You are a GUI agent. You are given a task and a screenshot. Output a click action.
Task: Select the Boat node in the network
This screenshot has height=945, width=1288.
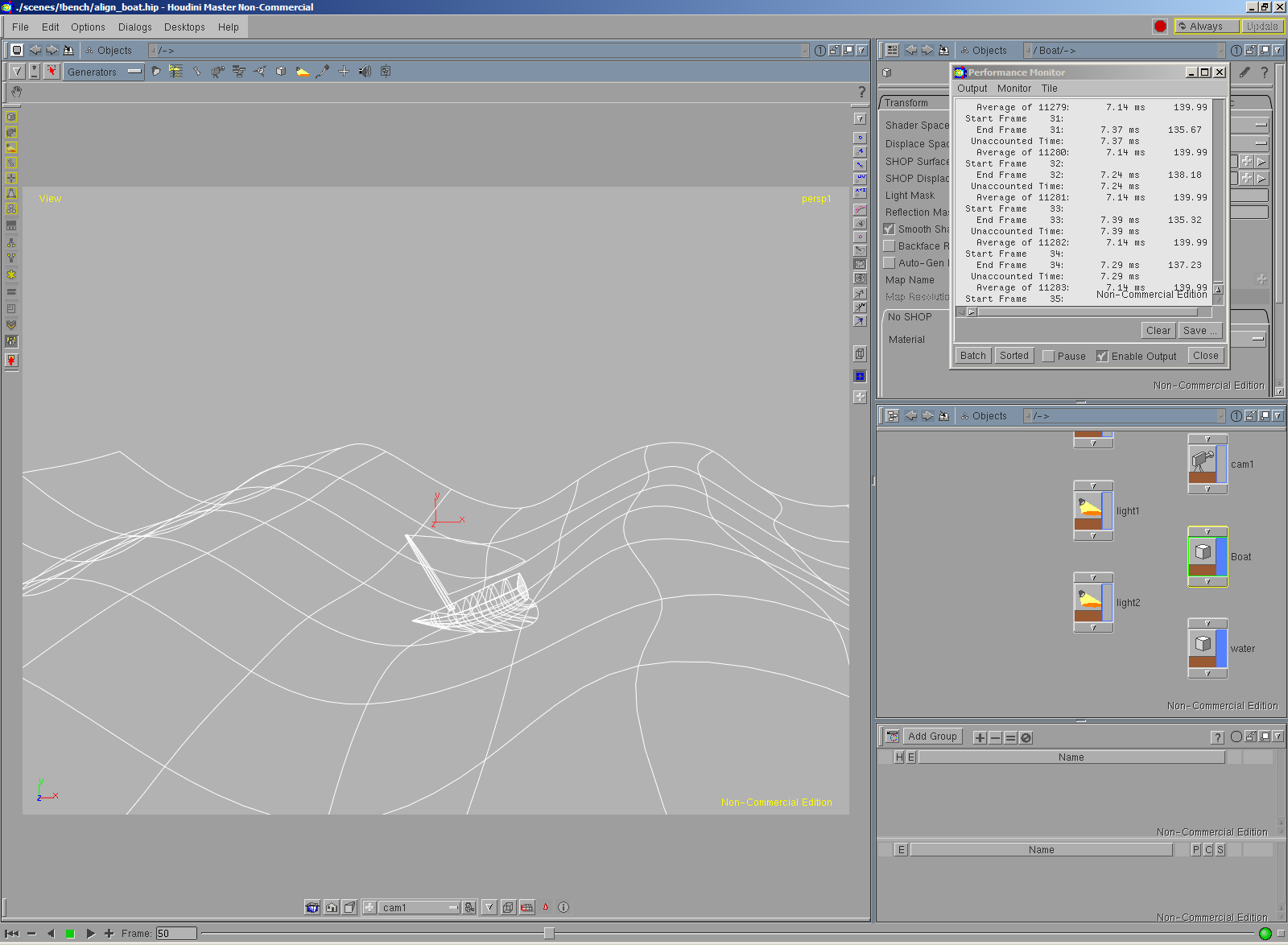pos(1203,553)
